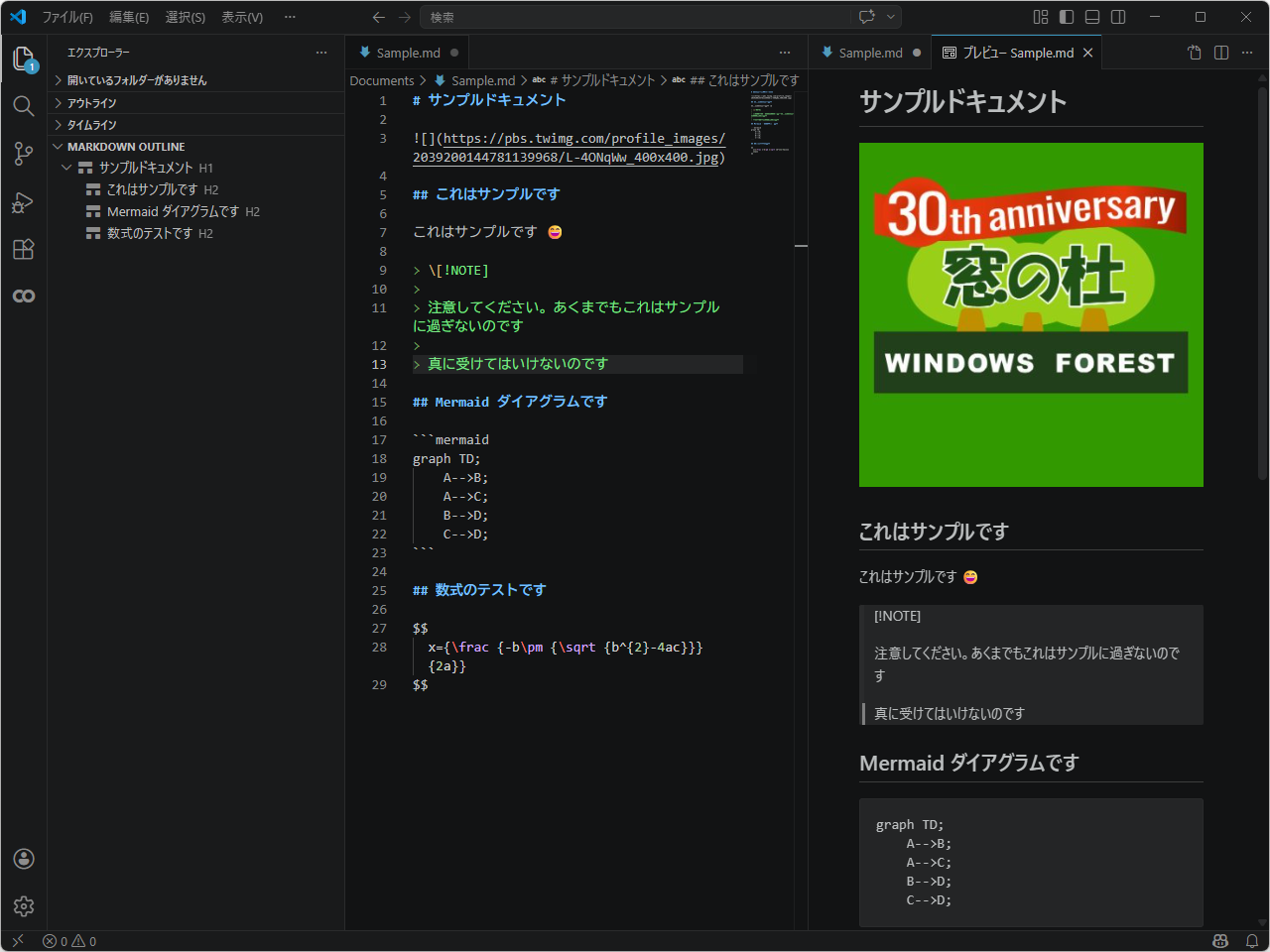
Task: Open the Accounts icon near the bottom
Action: 24,859
